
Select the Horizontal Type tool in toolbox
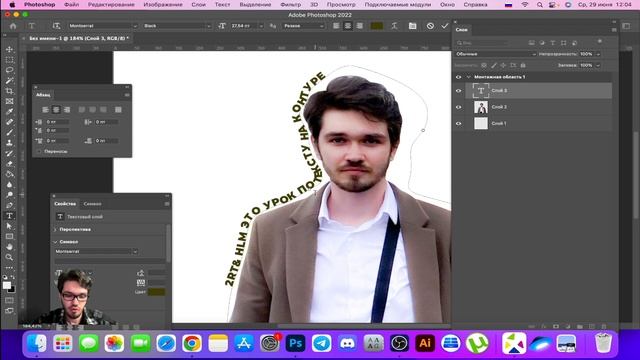point(9,216)
